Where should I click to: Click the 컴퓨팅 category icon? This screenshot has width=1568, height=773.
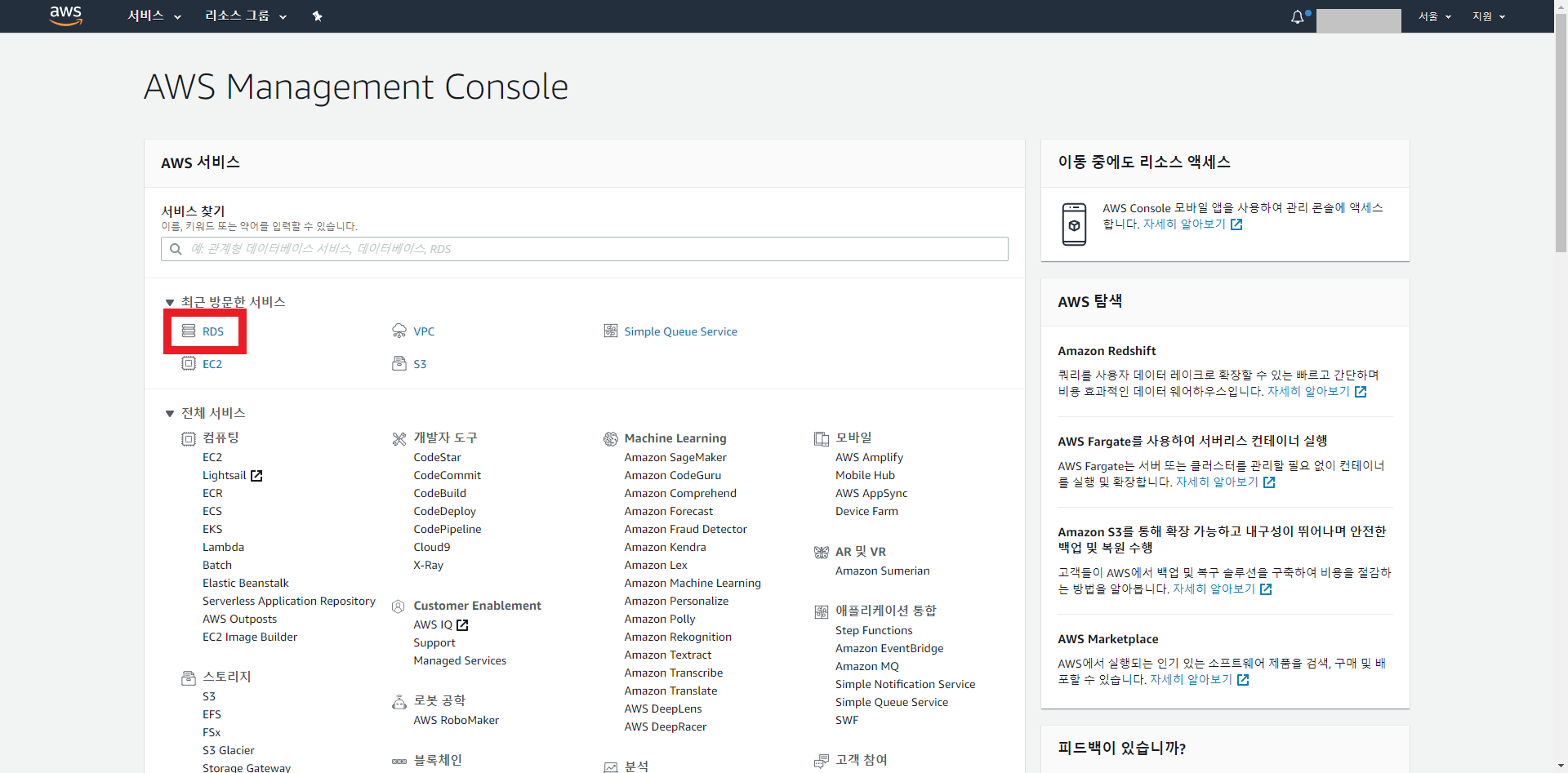[189, 439]
